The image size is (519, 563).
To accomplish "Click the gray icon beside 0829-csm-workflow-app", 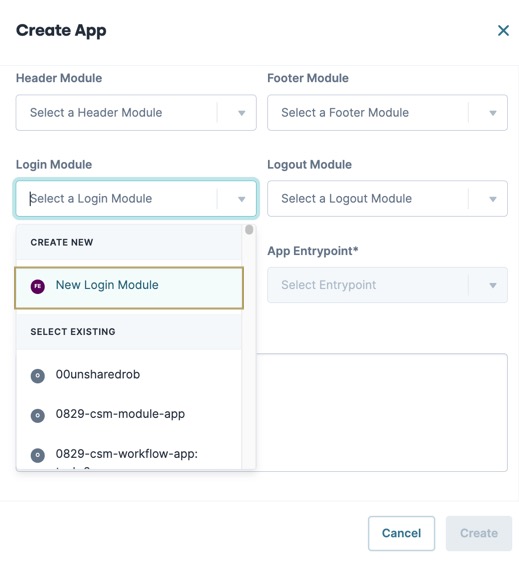I will pyautogui.click(x=38, y=455).
